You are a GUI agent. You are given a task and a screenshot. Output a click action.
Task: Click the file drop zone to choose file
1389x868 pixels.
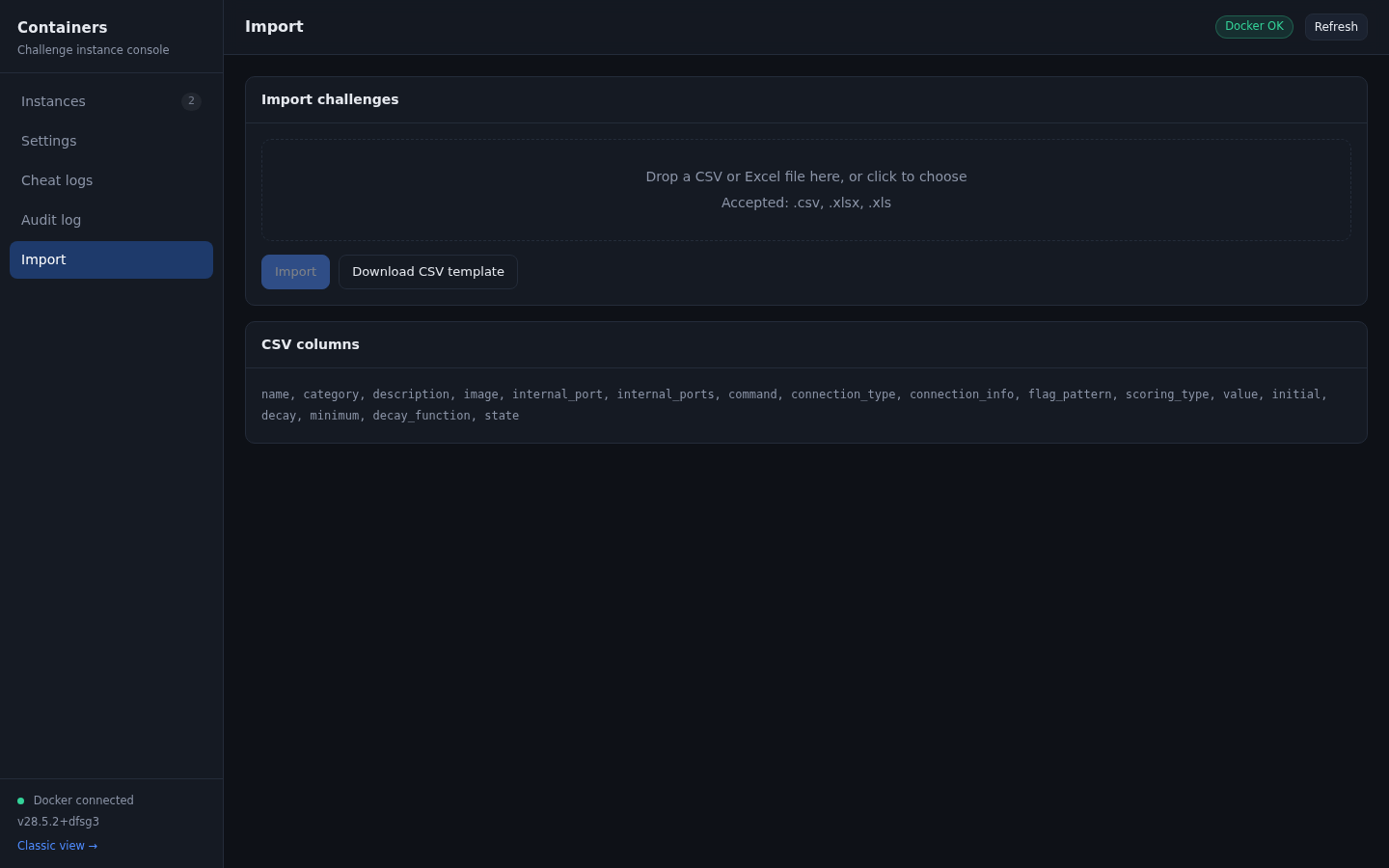[806, 190]
